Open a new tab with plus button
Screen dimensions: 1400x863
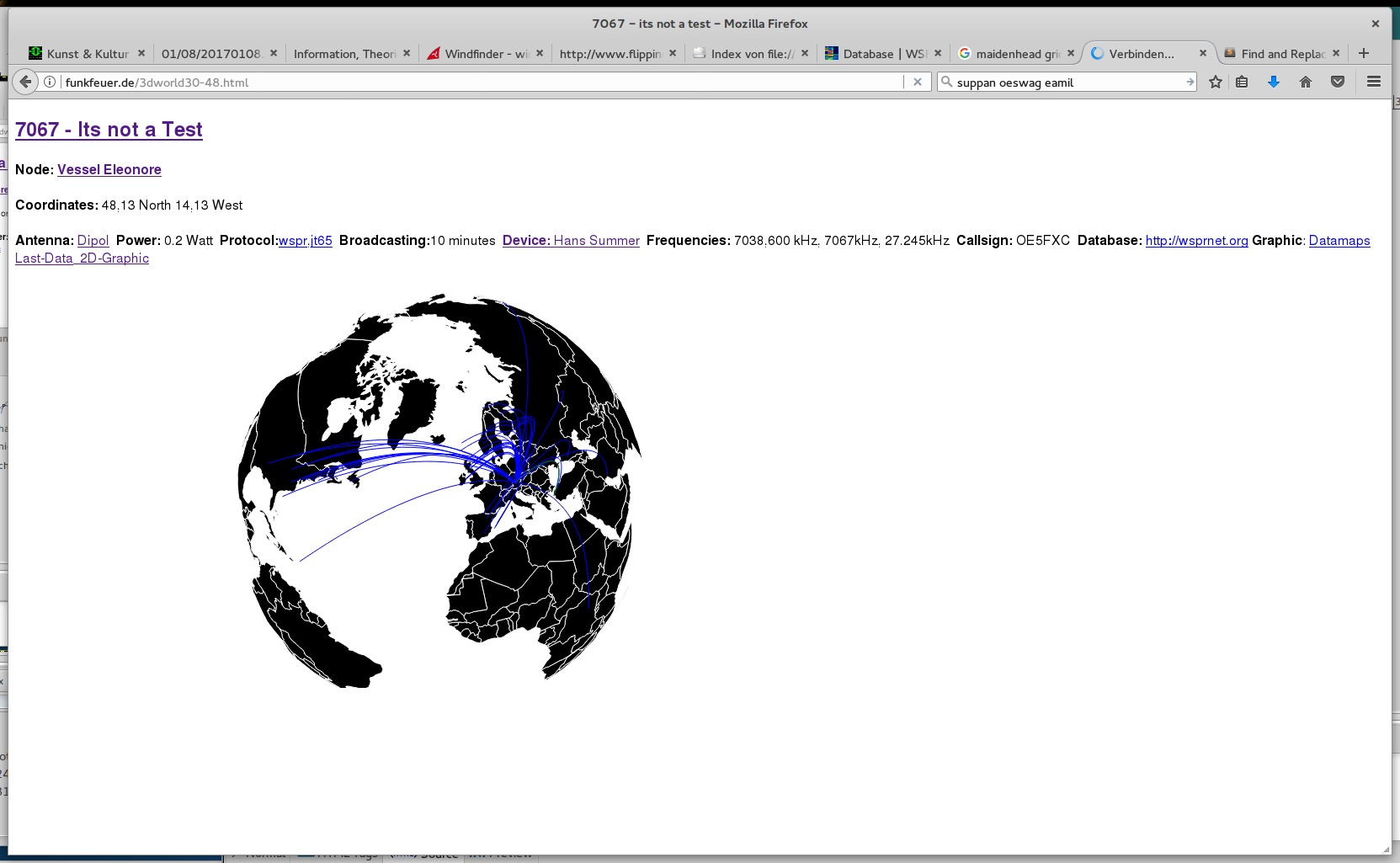pyautogui.click(x=1364, y=53)
